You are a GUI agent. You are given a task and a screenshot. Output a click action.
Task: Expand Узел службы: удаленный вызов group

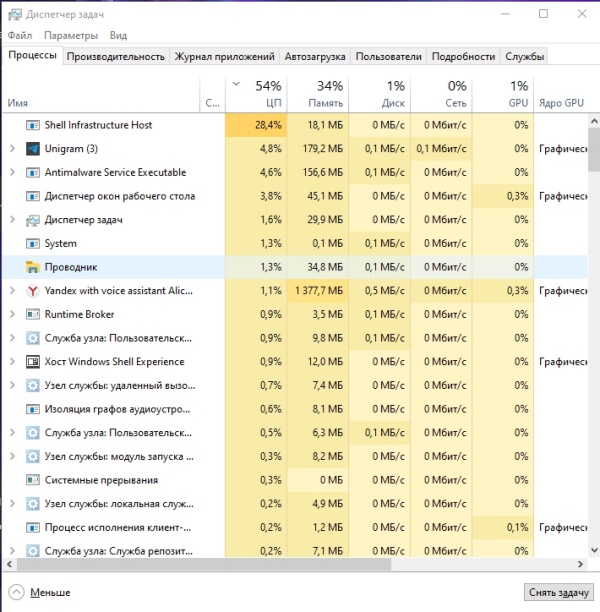[12, 386]
